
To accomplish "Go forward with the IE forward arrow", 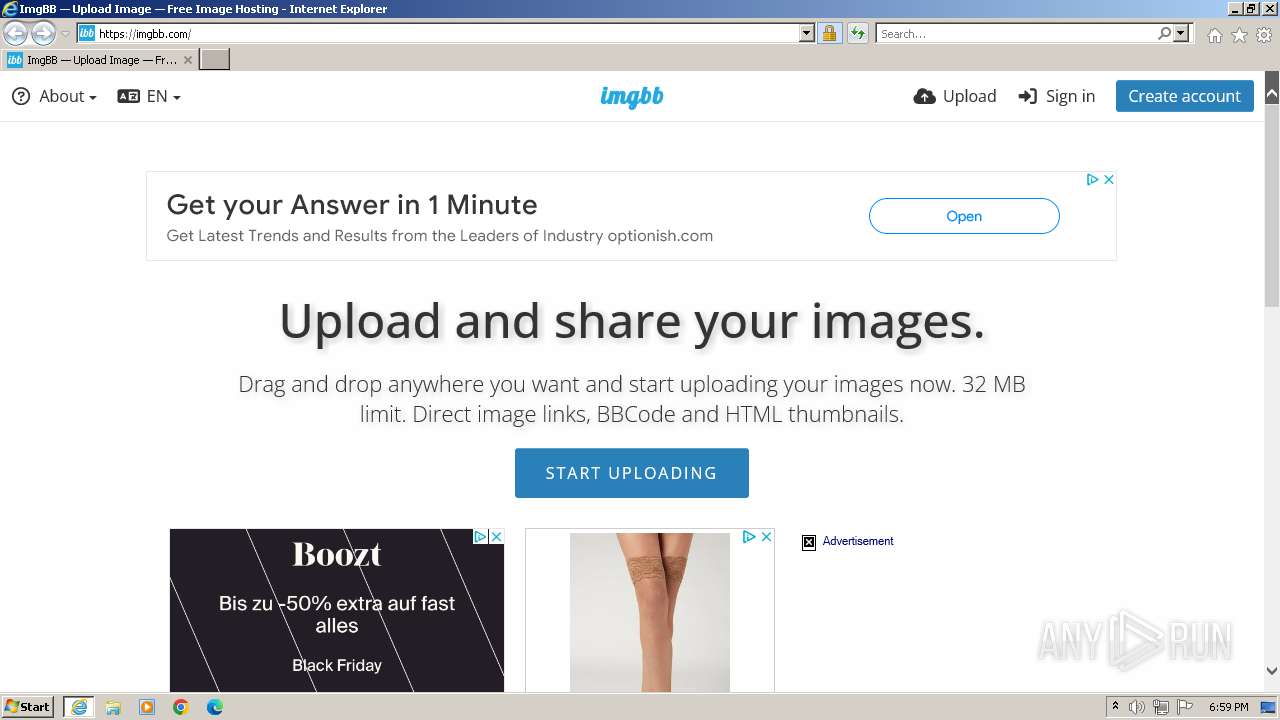I will pyautogui.click(x=43, y=33).
